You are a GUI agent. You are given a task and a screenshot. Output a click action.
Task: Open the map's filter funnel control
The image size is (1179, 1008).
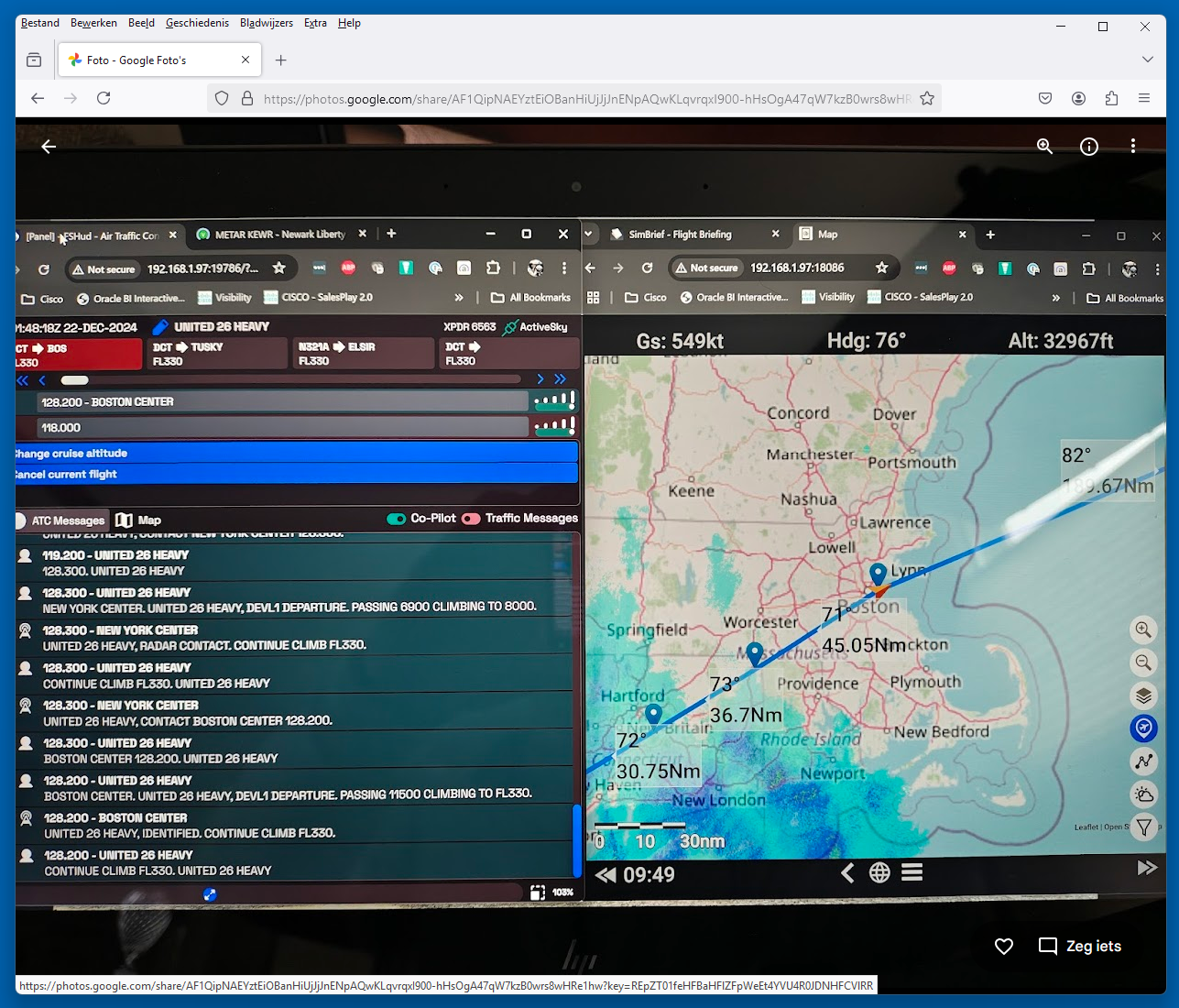coord(1143,827)
